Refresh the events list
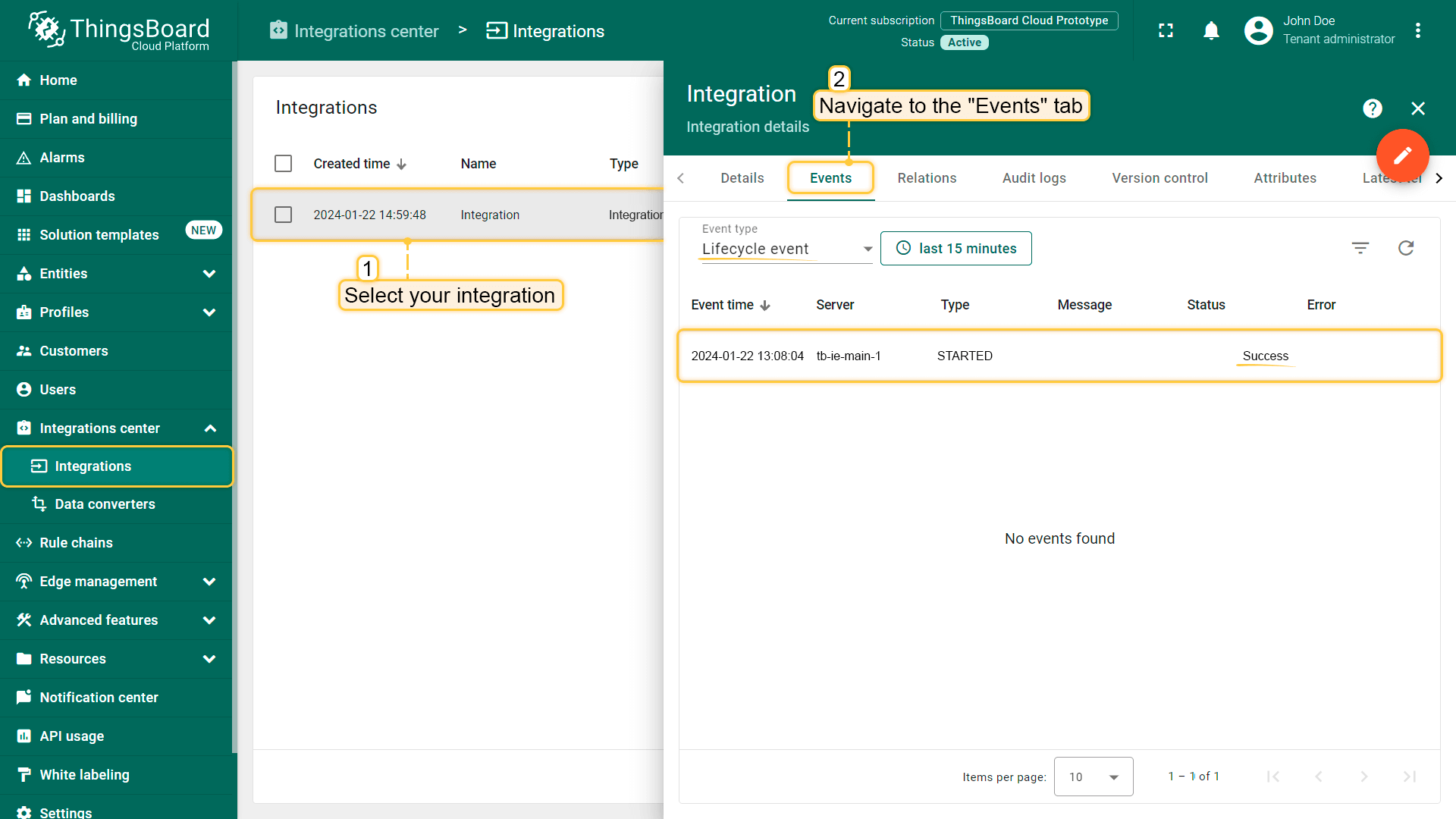The width and height of the screenshot is (1456, 819). (1406, 248)
